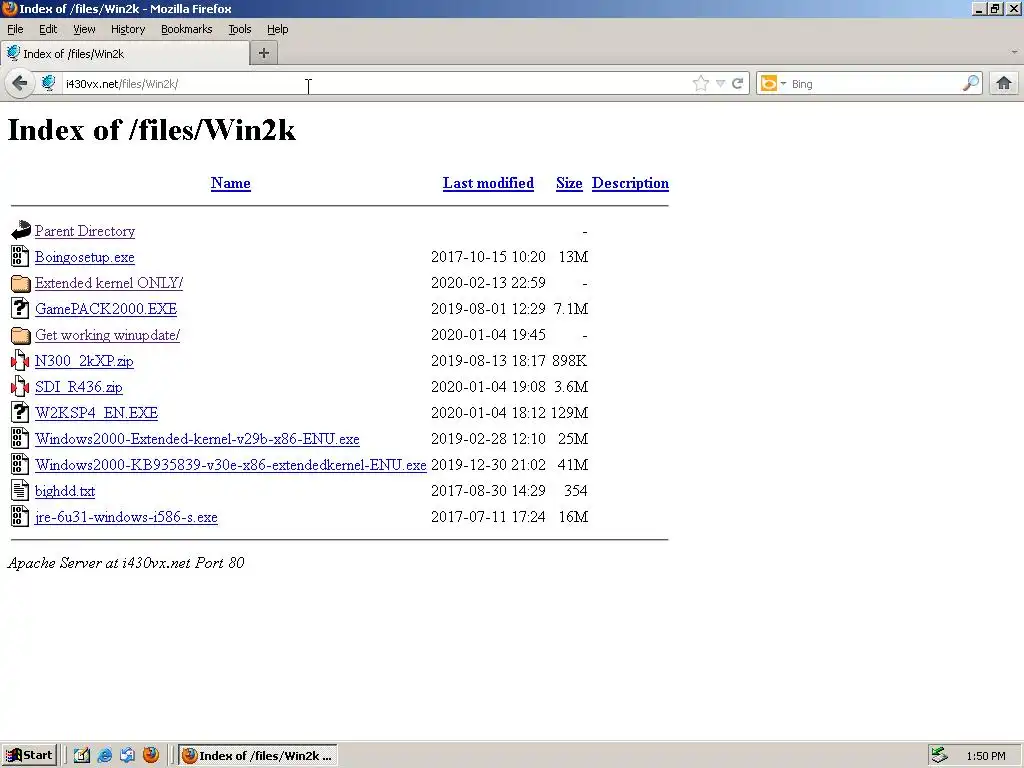1024x768 pixels.
Task: Click binary icon beside Extended-kernel-v29b exe
Action: (x=20, y=438)
